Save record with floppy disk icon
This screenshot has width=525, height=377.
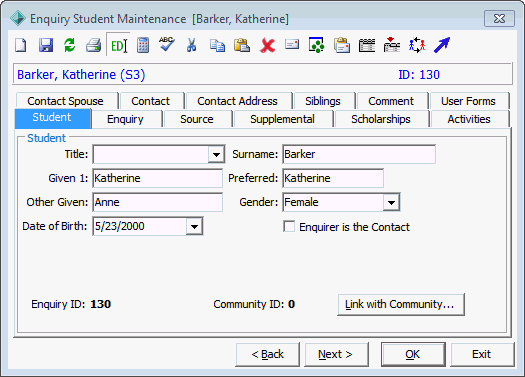[x=46, y=45]
